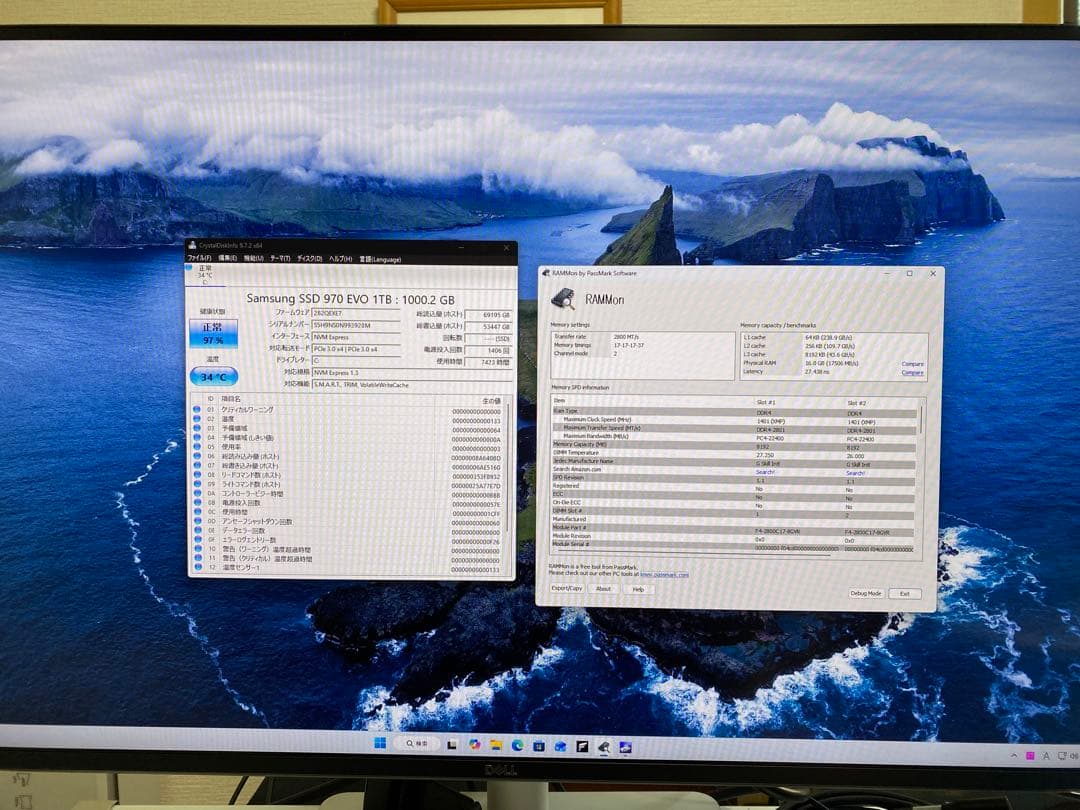Viewport: 1080px width, 810px height.
Task: Click the Export/Copy button in RAMMon
Action: click(x=567, y=588)
